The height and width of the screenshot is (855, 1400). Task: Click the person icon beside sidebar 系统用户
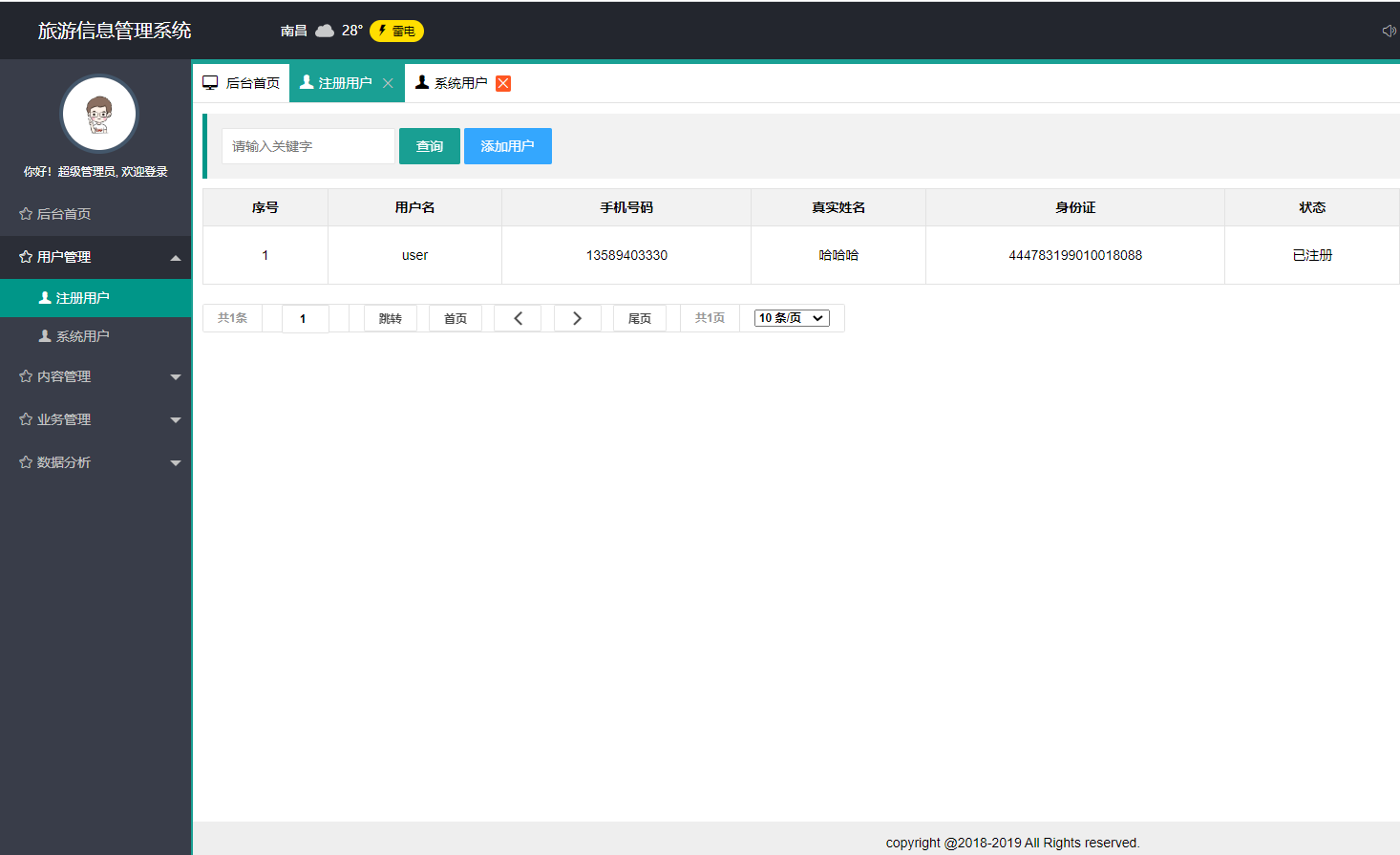click(45, 335)
